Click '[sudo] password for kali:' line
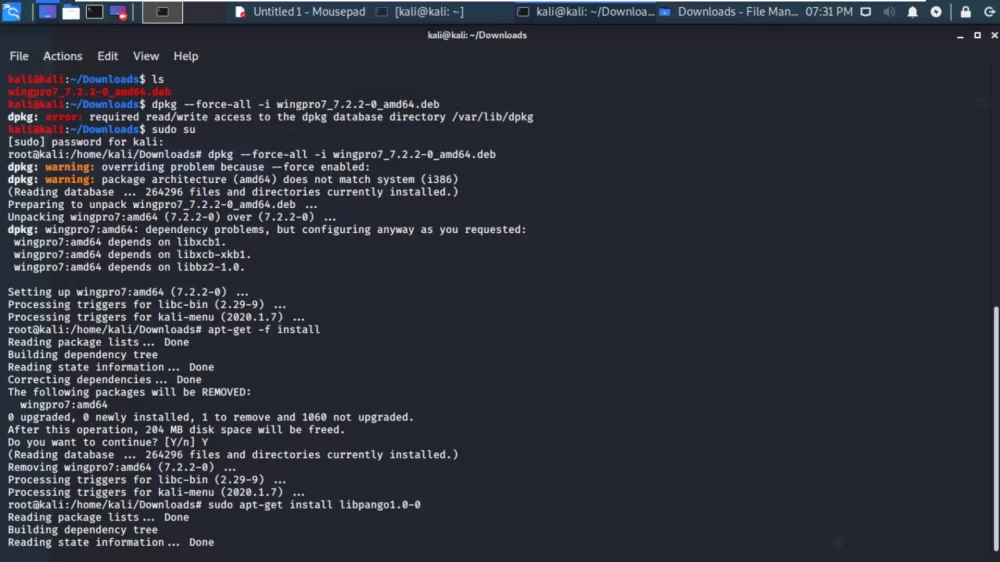 (x=85, y=142)
